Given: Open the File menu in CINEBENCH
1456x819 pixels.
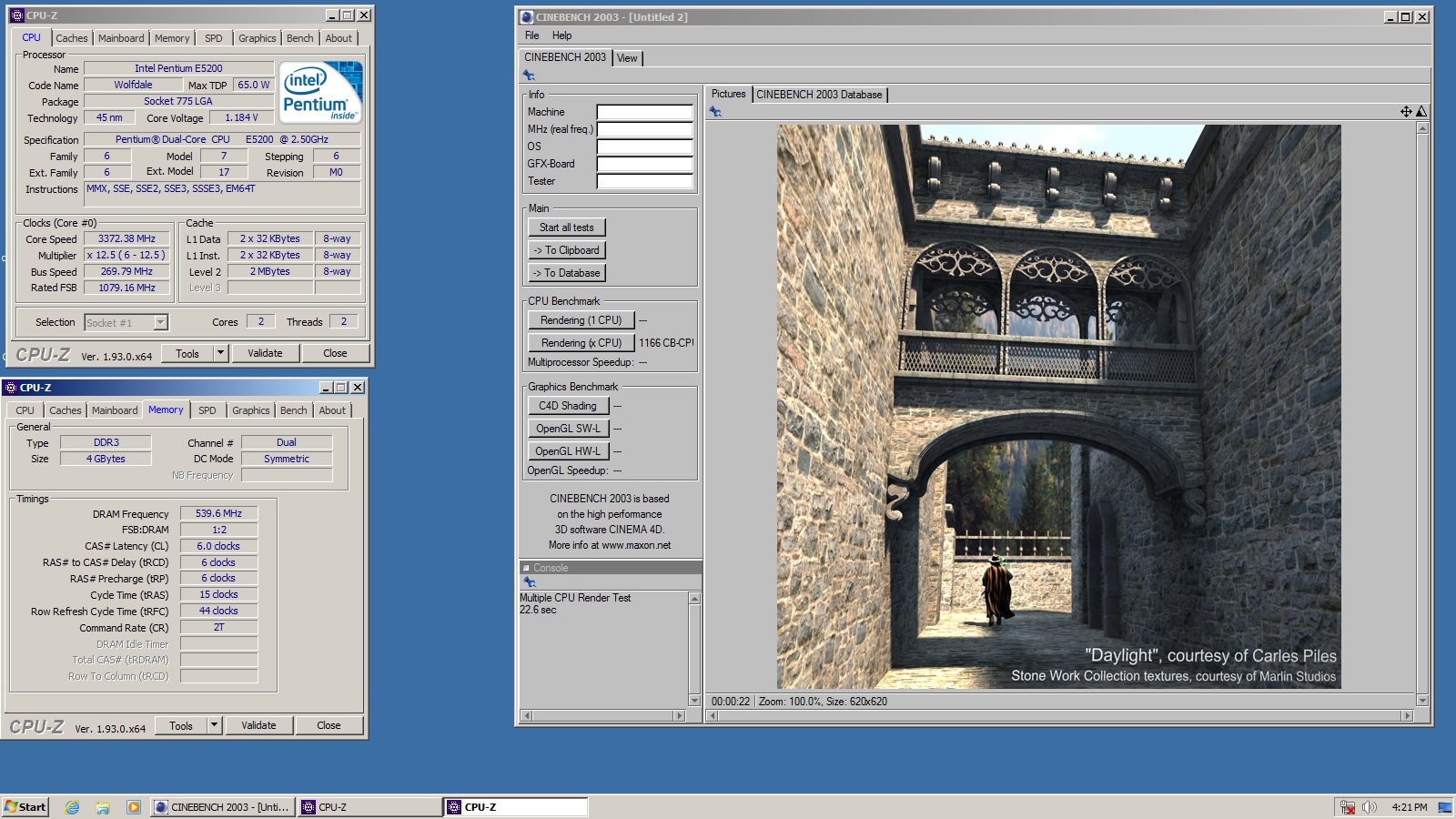Looking at the screenshot, I should [x=532, y=35].
